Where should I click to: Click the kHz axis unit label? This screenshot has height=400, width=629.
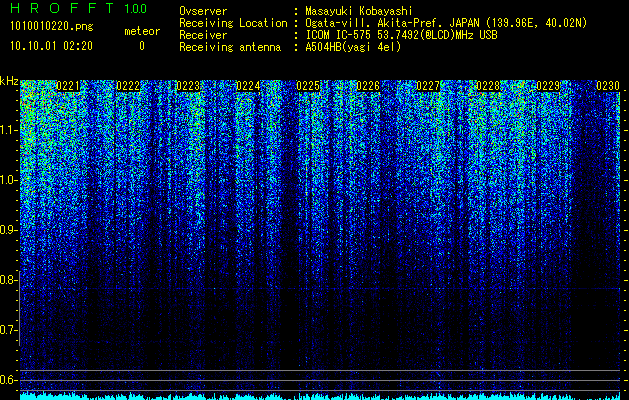coord(9,81)
